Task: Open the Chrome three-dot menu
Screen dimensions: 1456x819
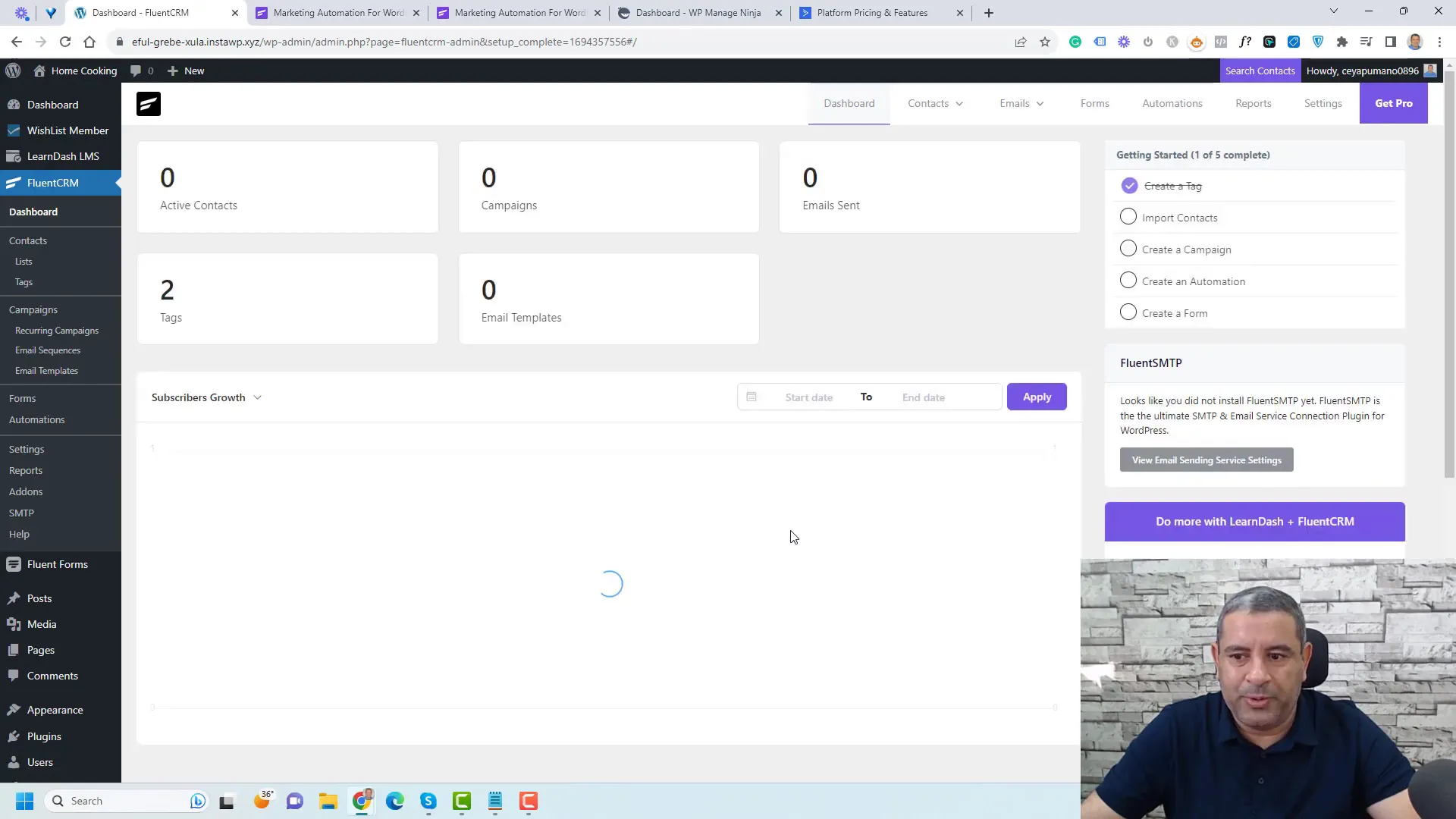Action: pyautogui.click(x=1439, y=42)
